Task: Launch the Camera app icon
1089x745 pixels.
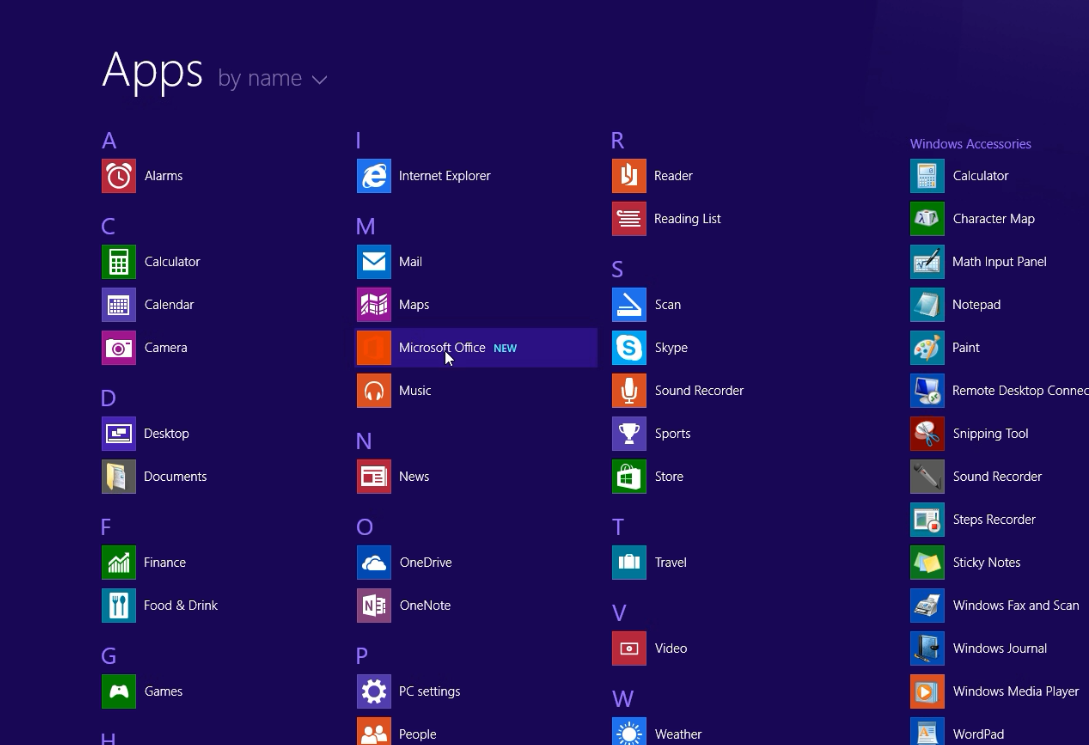Action: [x=119, y=348]
